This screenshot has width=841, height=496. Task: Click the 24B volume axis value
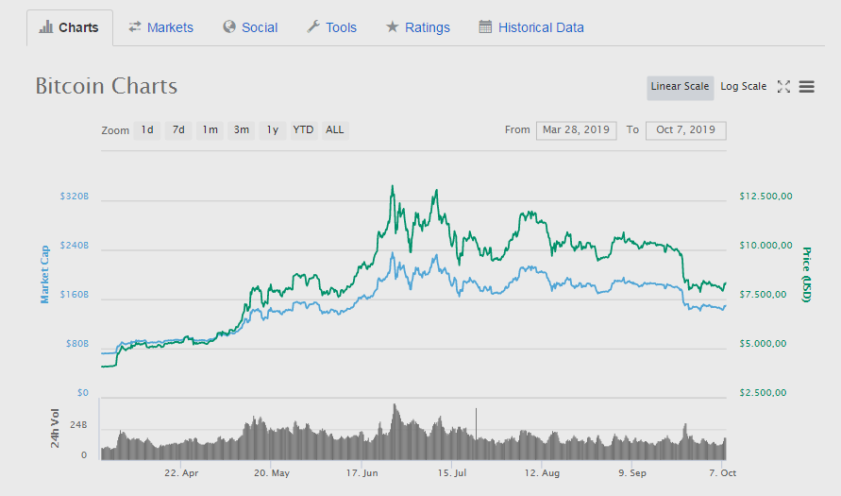click(78, 425)
